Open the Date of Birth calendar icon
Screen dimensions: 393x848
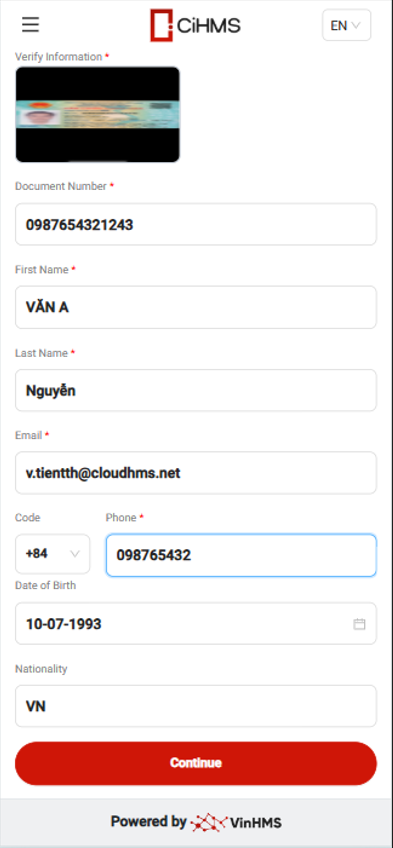tap(359, 624)
